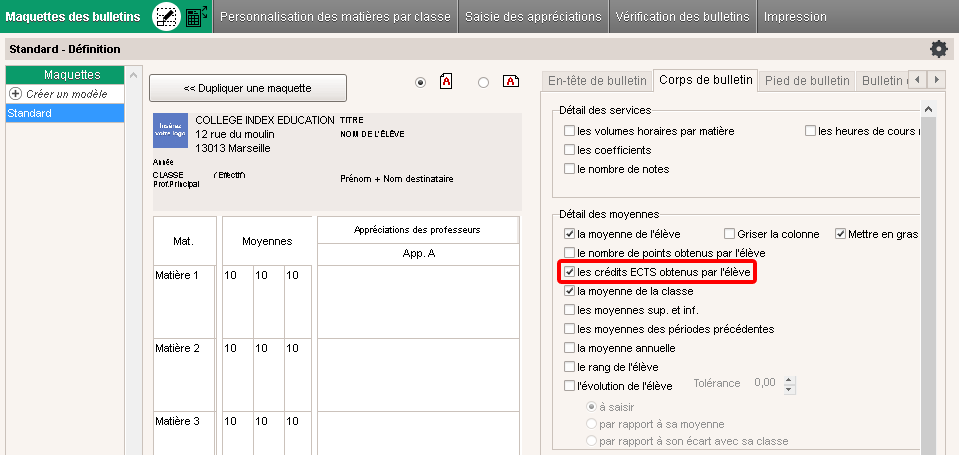Select par rapport à son écart option
This screenshot has width=959, height=455.
pyautogui.click(x=591, y=441)
